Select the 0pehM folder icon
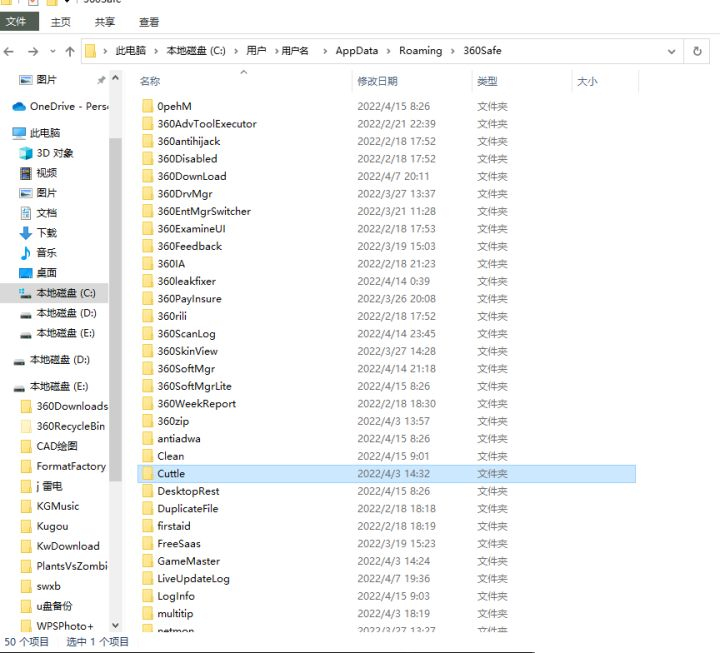The width and height of the screenshot is (720, 653). (147, 107)
